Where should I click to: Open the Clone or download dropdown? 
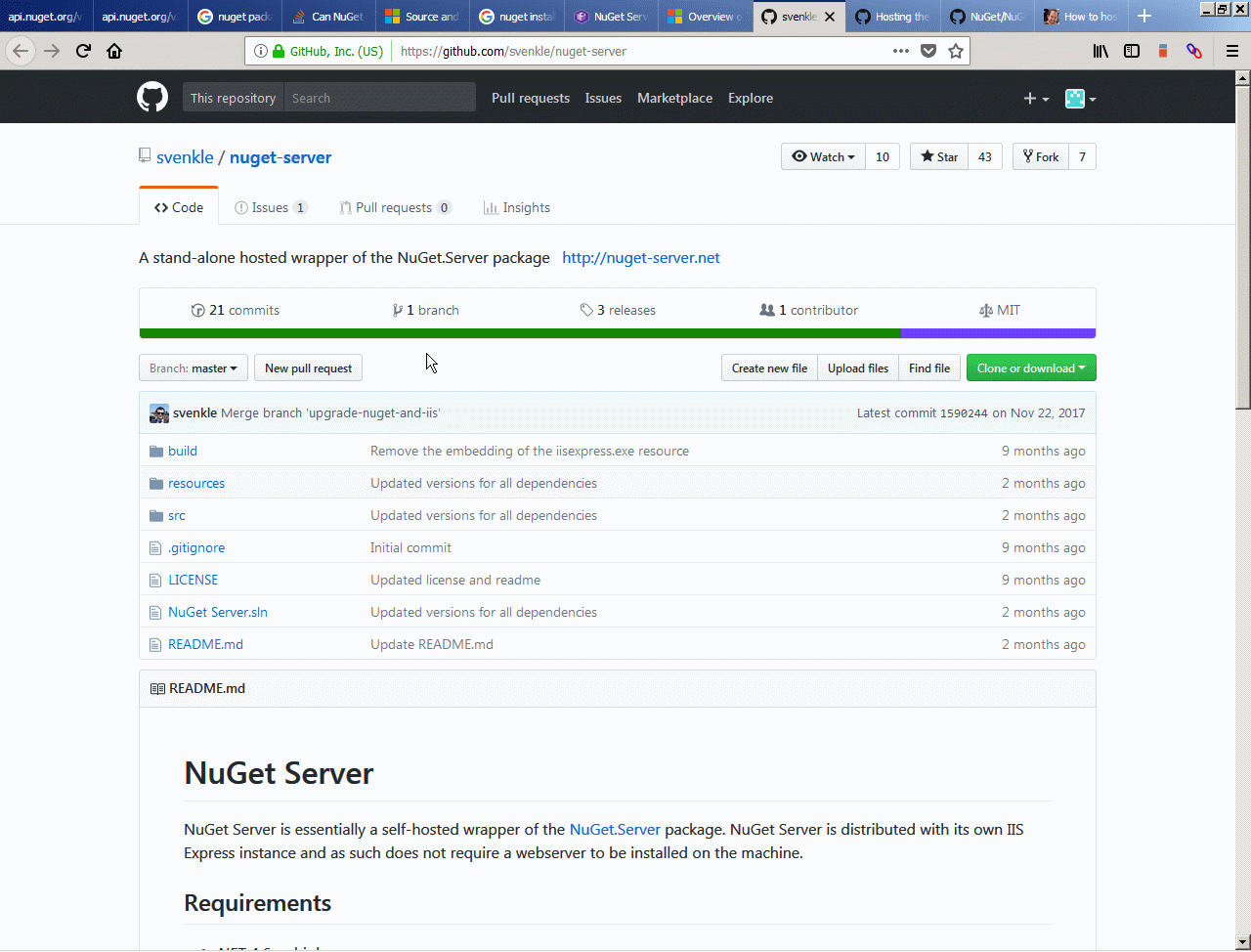(x=1031, y=368)
